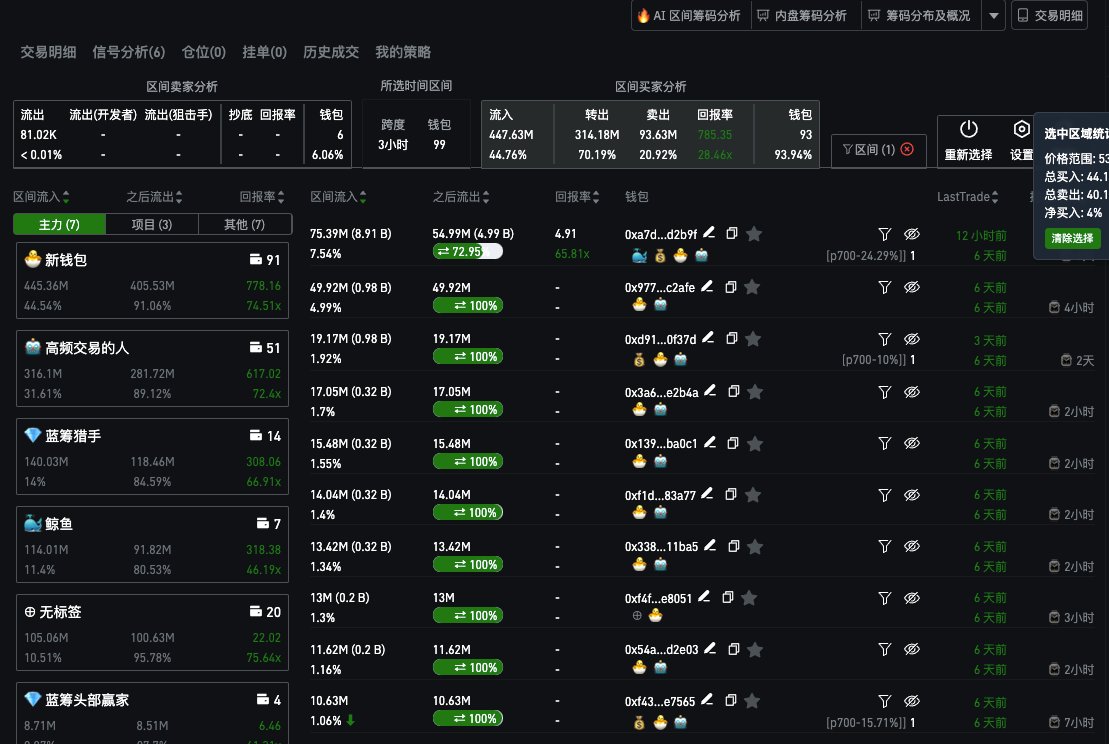
Task: Filter by wallet 0xf43...e7565
Action: pos(884,701)
